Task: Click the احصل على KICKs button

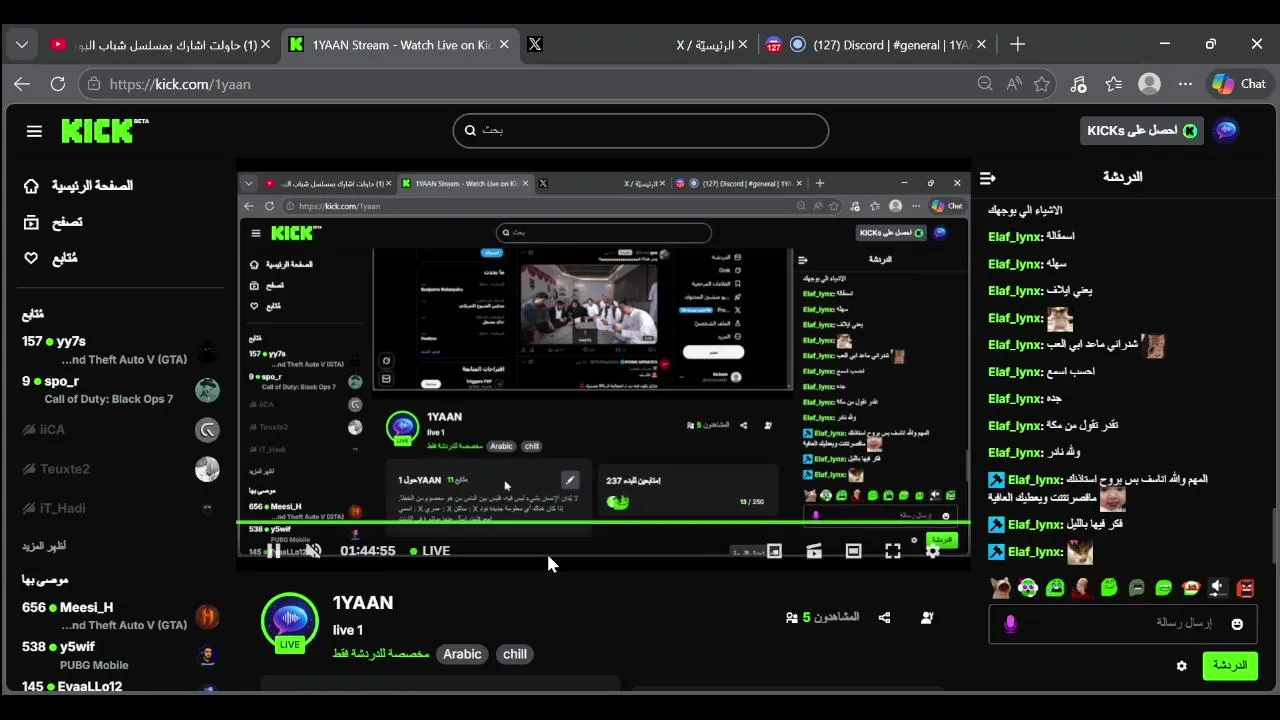Action: tap(1143, 131)
